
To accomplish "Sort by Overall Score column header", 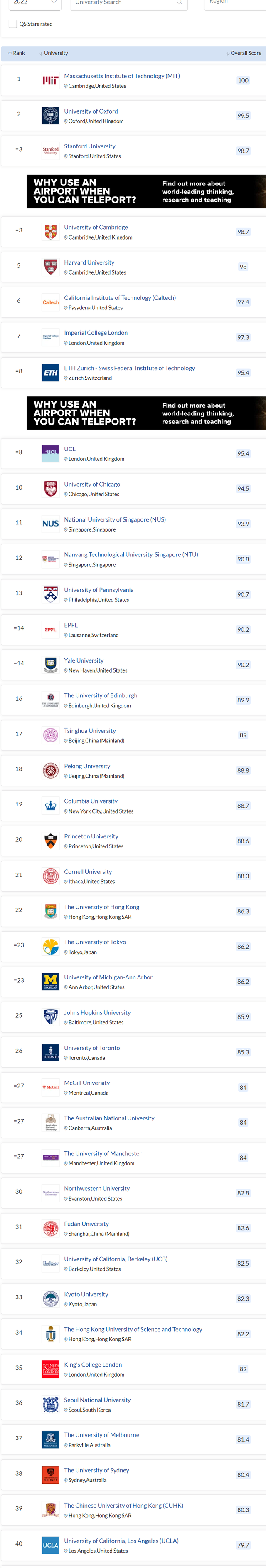I will tap(244, 53).
